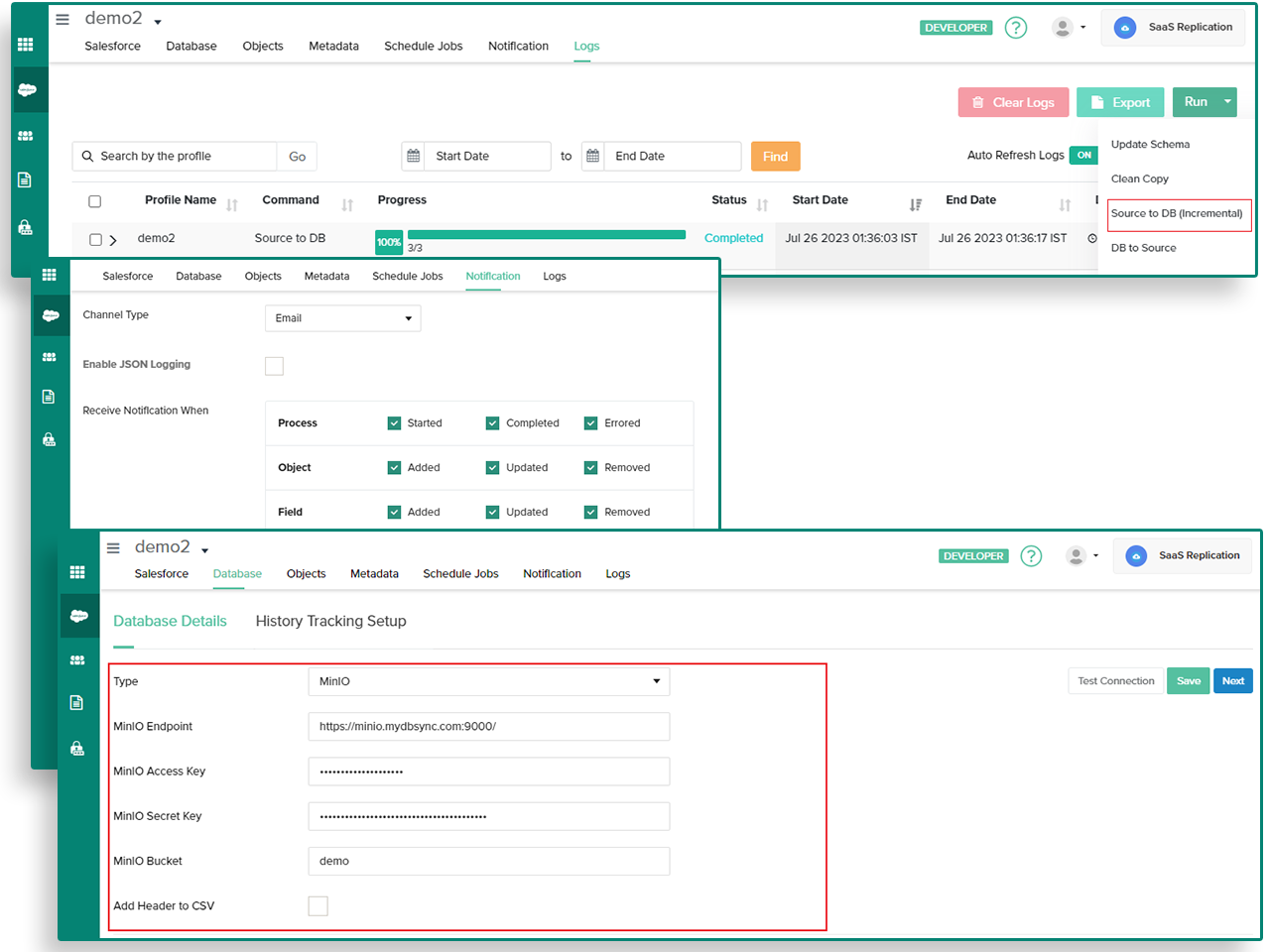Open user menu caret in Database window

point(1095,556)
